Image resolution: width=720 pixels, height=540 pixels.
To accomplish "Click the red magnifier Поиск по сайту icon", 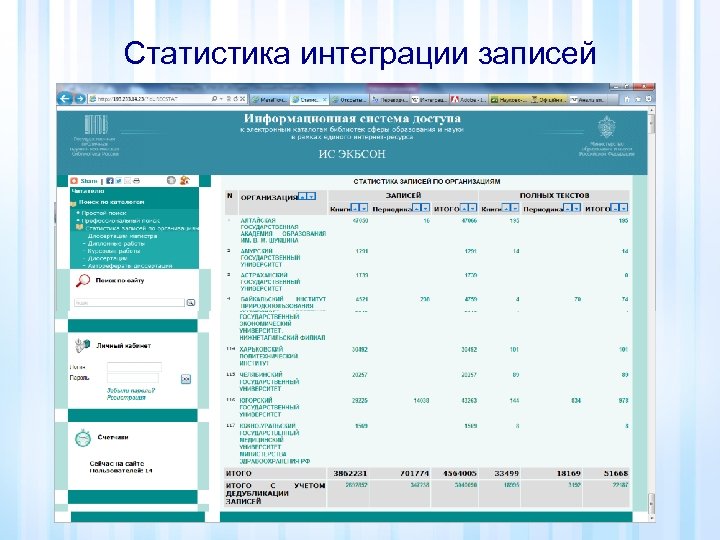I will point(83,281).
